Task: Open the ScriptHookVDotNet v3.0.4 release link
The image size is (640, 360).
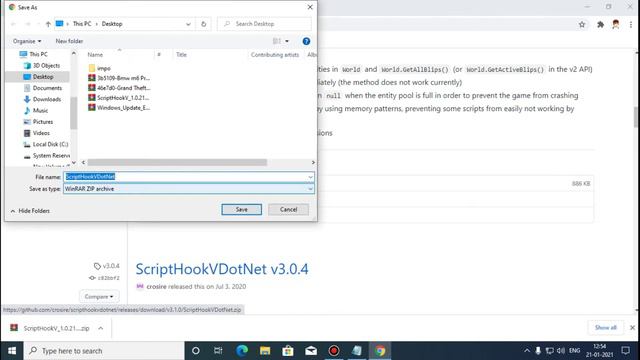Action: pyautogui.click(x=222, y=269)
